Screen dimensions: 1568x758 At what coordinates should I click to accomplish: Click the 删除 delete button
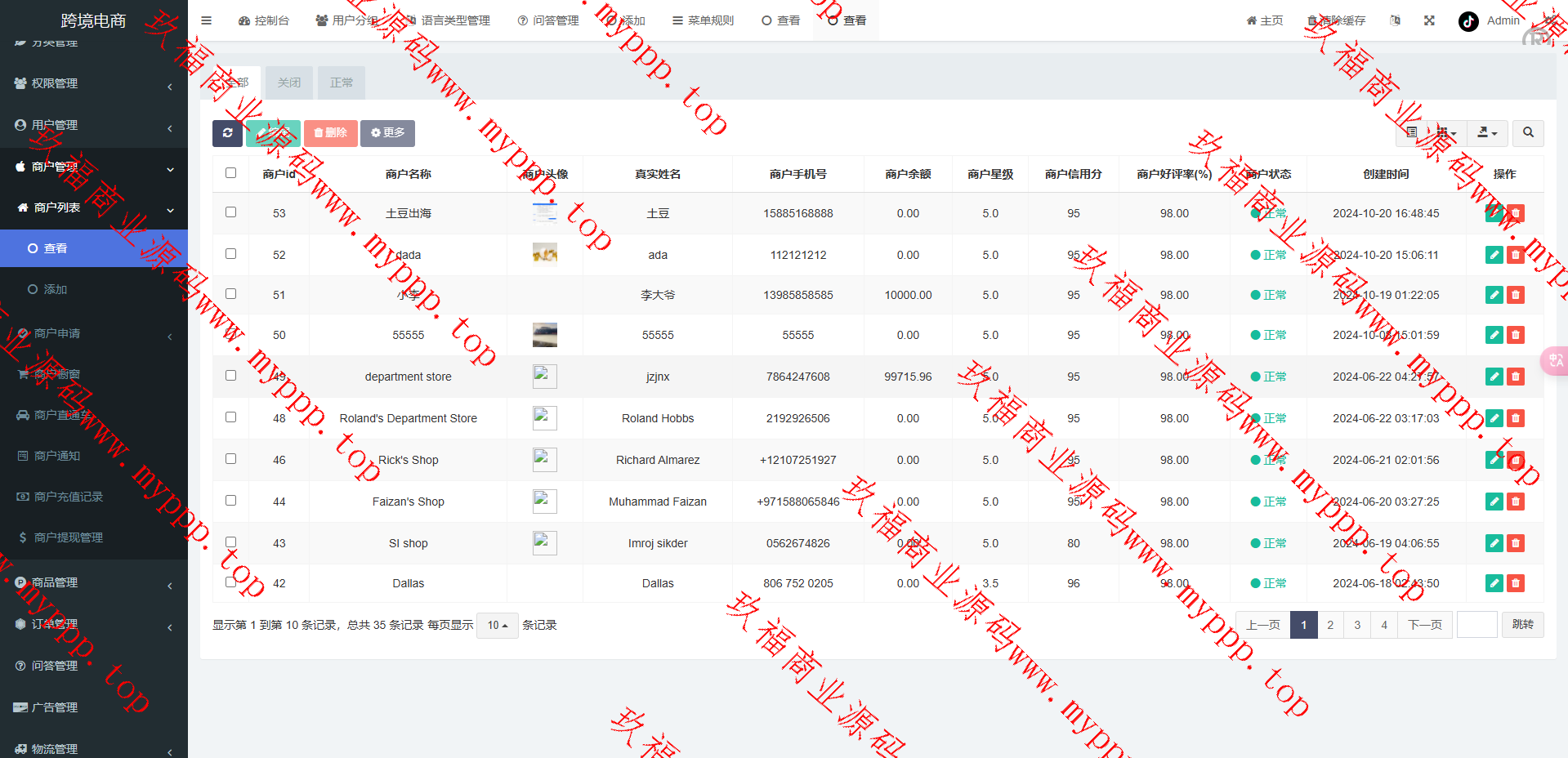[x=330, y=133]
